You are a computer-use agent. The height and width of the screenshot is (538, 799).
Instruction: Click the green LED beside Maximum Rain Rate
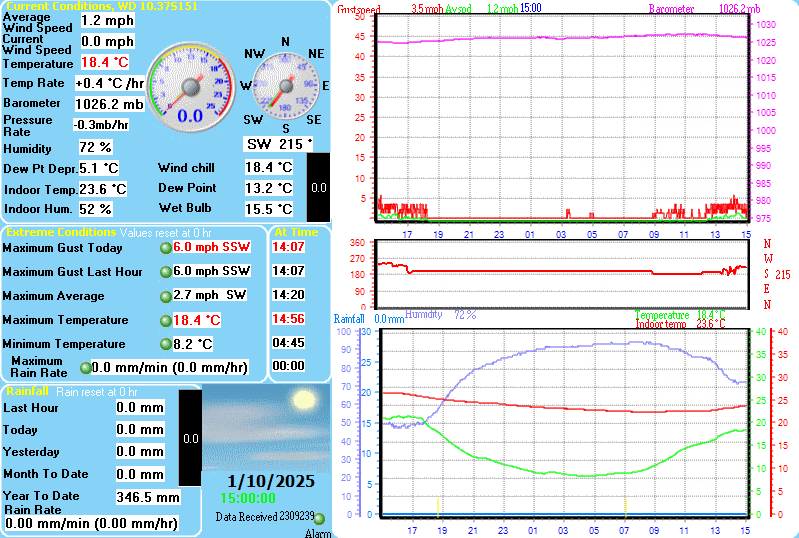pos(86,368)
